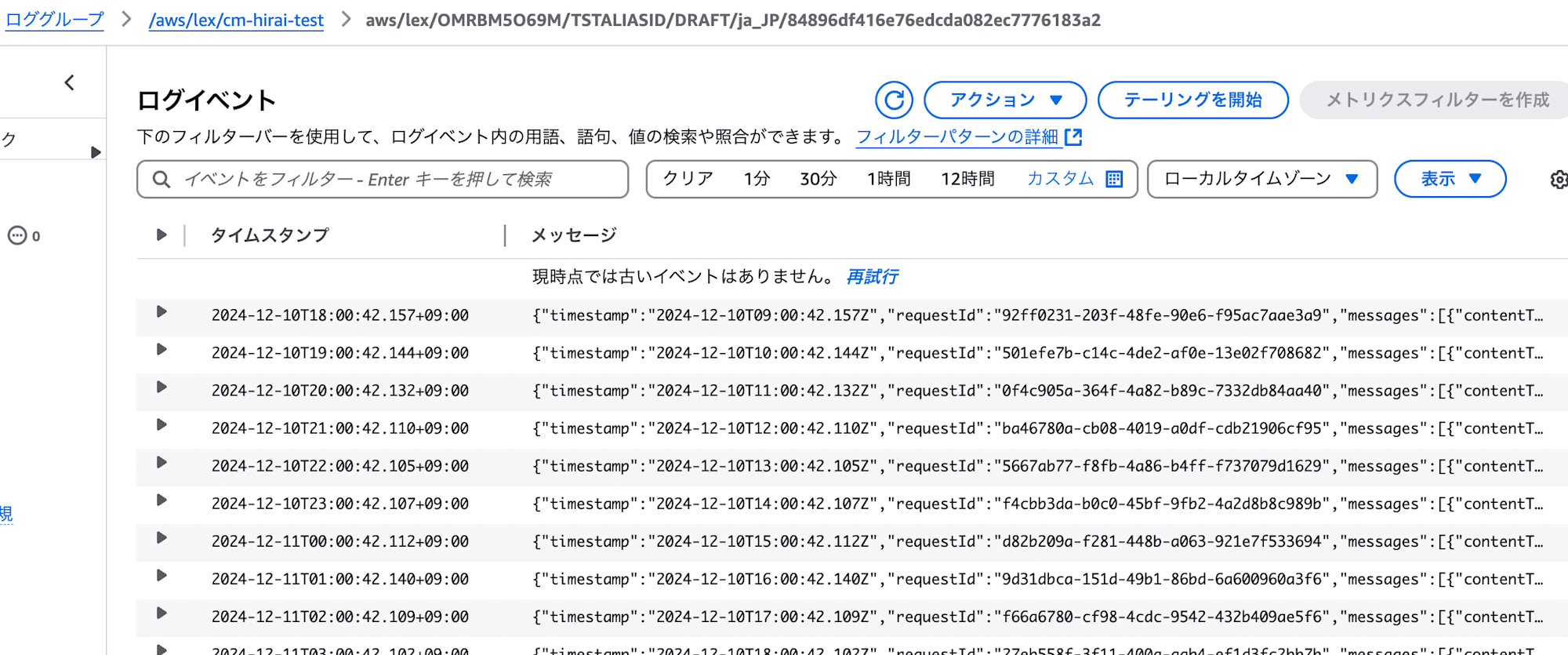Click timestamp 2024-12-11T01:00:42.140+09:00
The height and width of the screenshot is (655, 1568).
pyautogui.click(x=340, y=579)
